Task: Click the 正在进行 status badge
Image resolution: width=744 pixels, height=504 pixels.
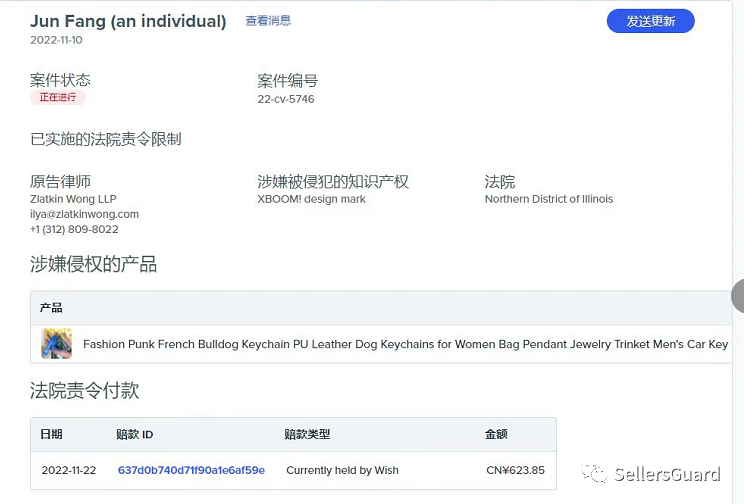Action: pos(58,98)
